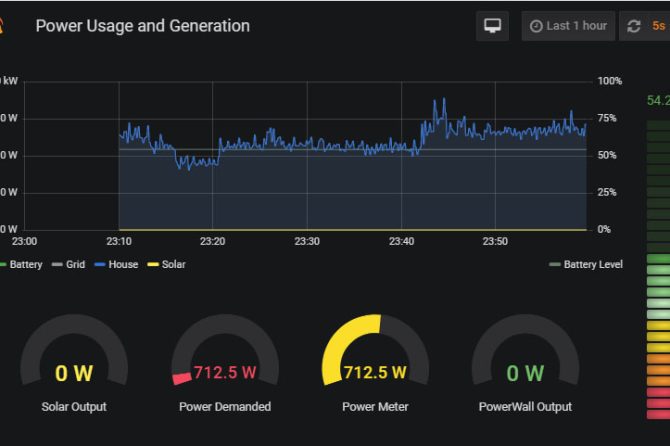Image resolution: width=670 pixels, height=446 pixels.
Task: Click the PowerWall Output gauge title
Action: [525, 407]
